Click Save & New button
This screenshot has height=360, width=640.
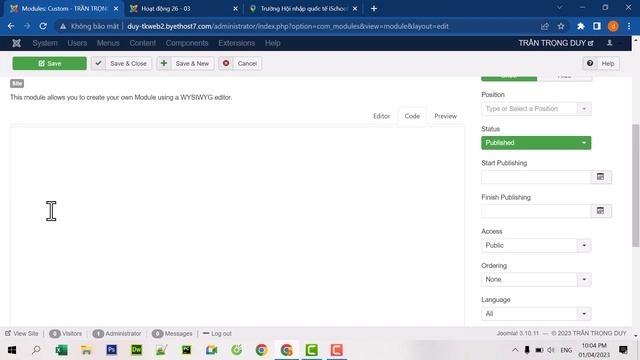[185, 64]
